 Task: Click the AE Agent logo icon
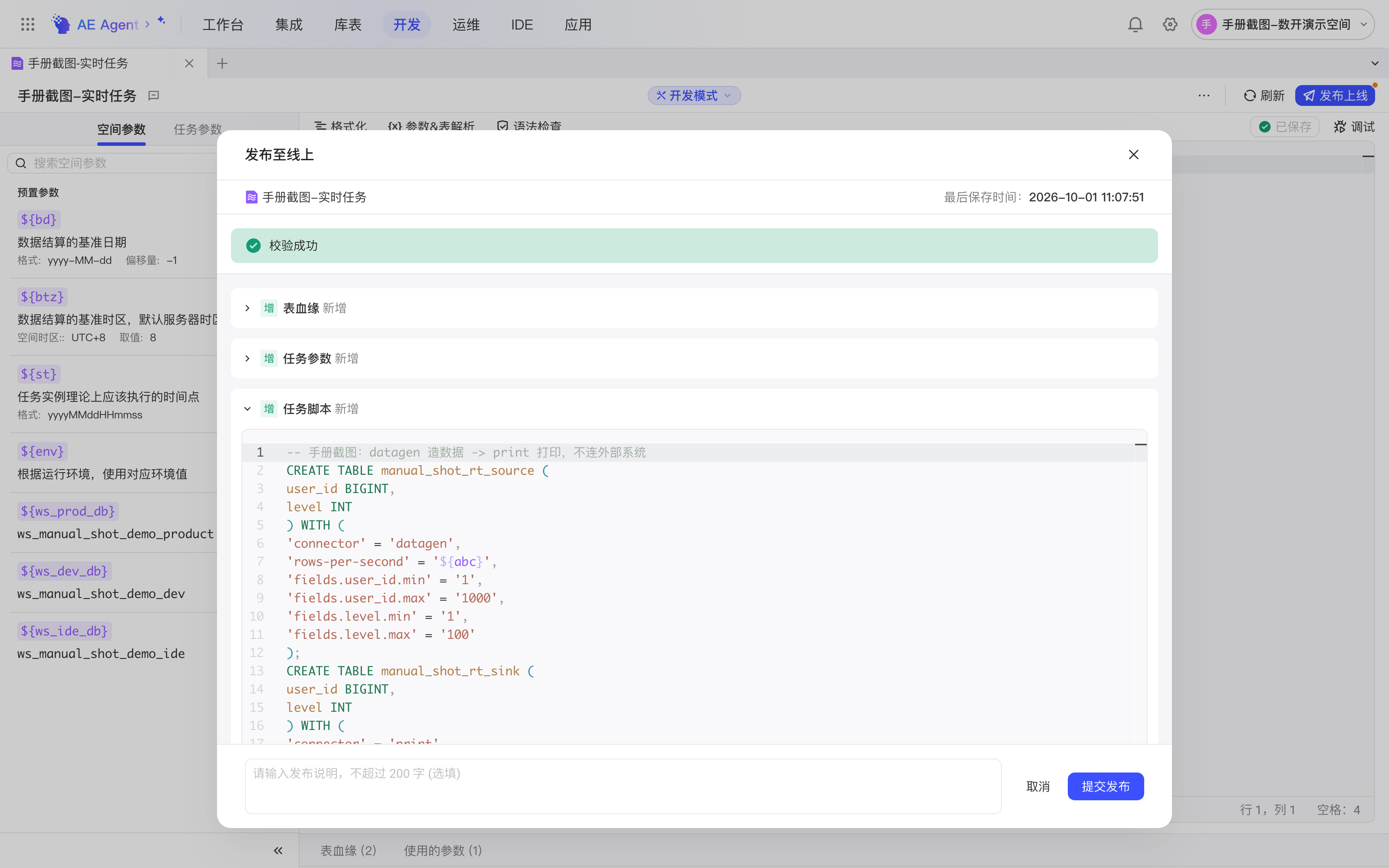60,24
